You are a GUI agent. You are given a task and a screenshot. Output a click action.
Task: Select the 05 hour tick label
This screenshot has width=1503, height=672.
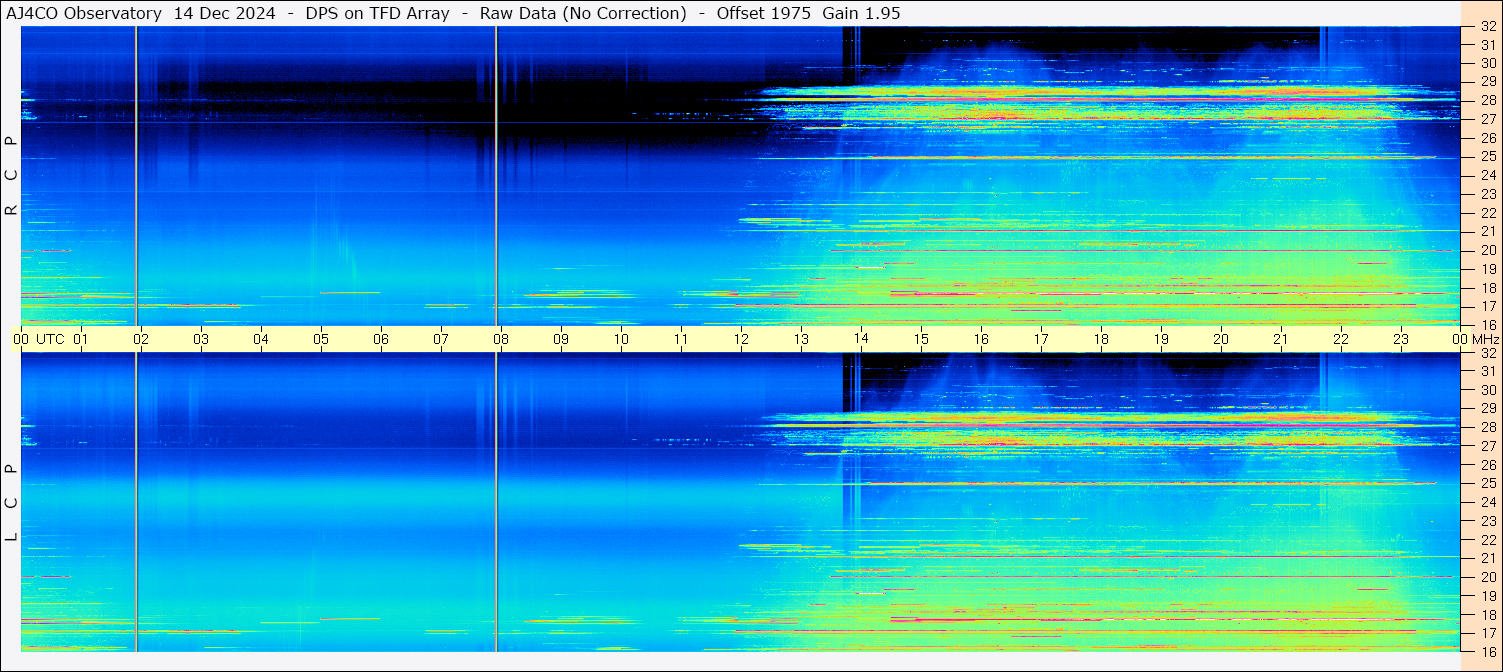pos(321,339)
